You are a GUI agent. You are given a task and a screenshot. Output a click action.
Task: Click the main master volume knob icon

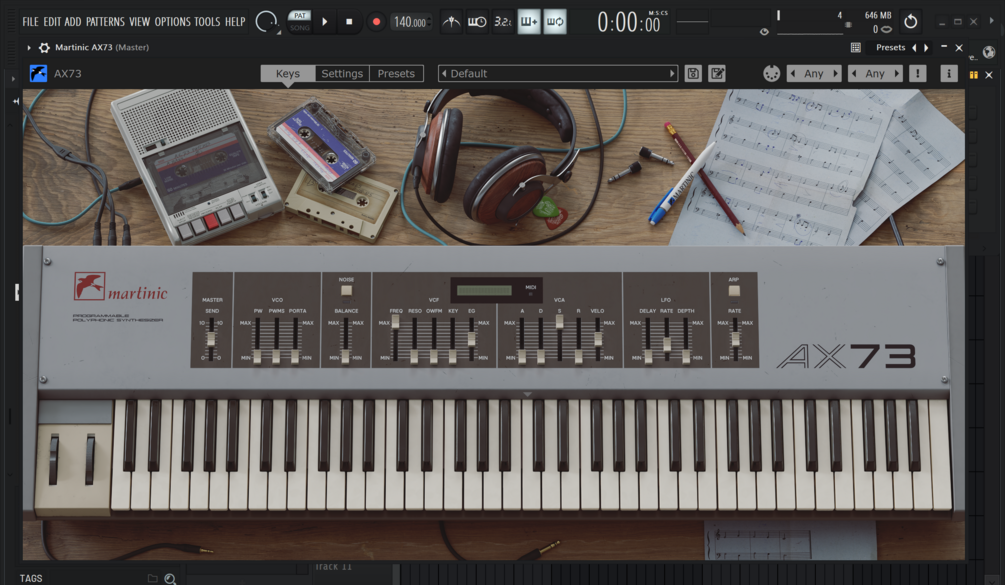(x=267, y=22)
